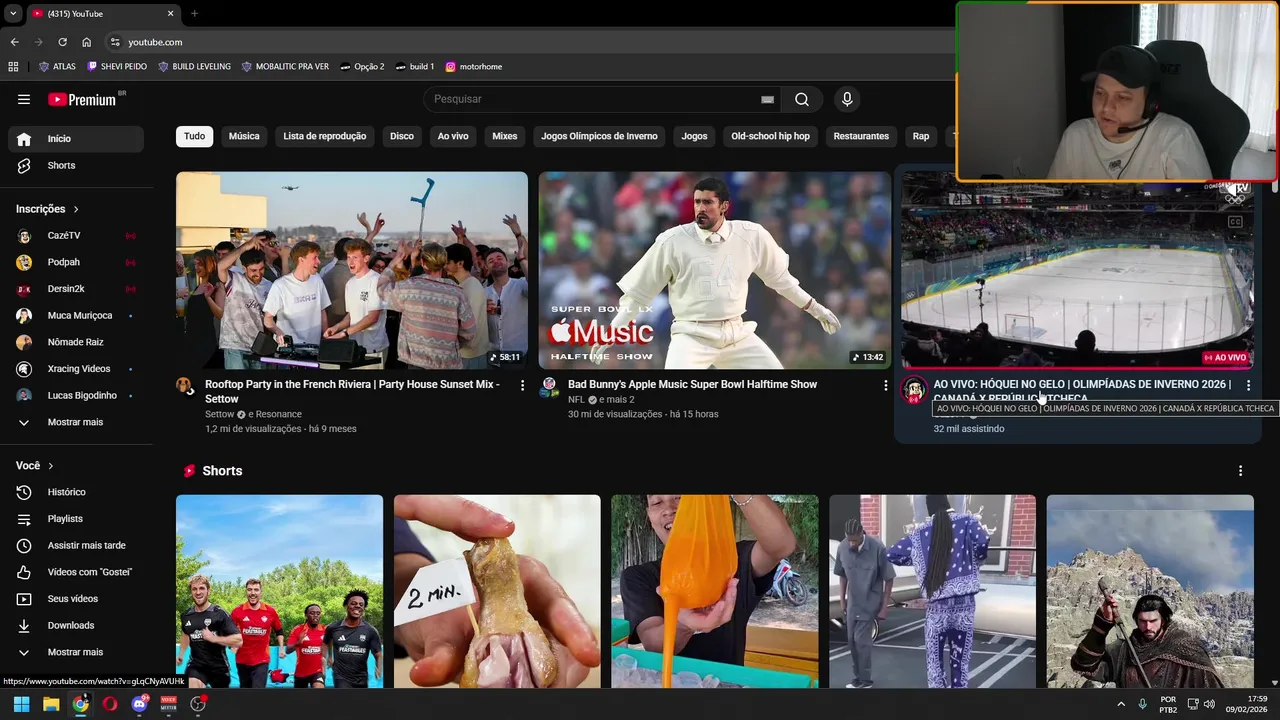Screen dimensions: 1280x720
Task: Open the Chrome apps grid in the bookmarks bar
Action: click(x=13, y=67)
